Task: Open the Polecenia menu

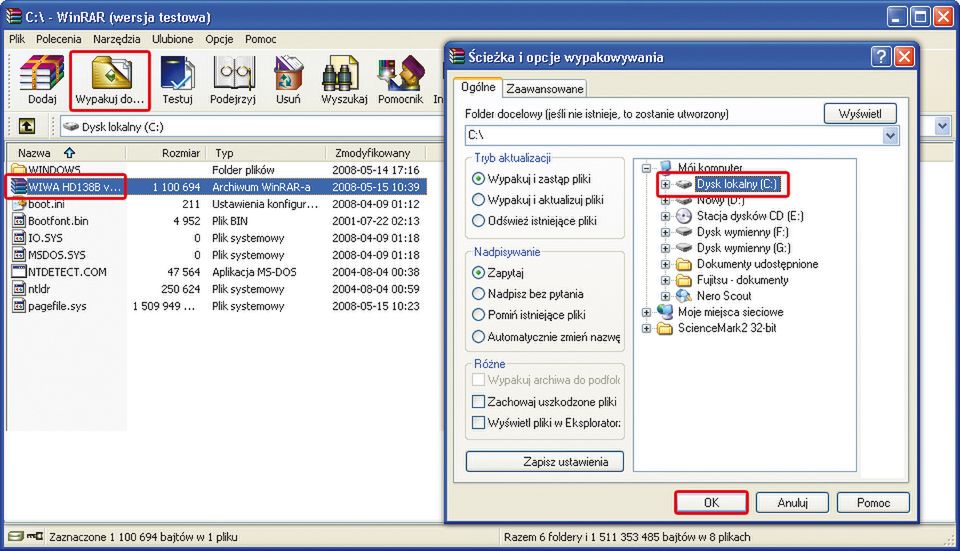Action: click(58, 39)
